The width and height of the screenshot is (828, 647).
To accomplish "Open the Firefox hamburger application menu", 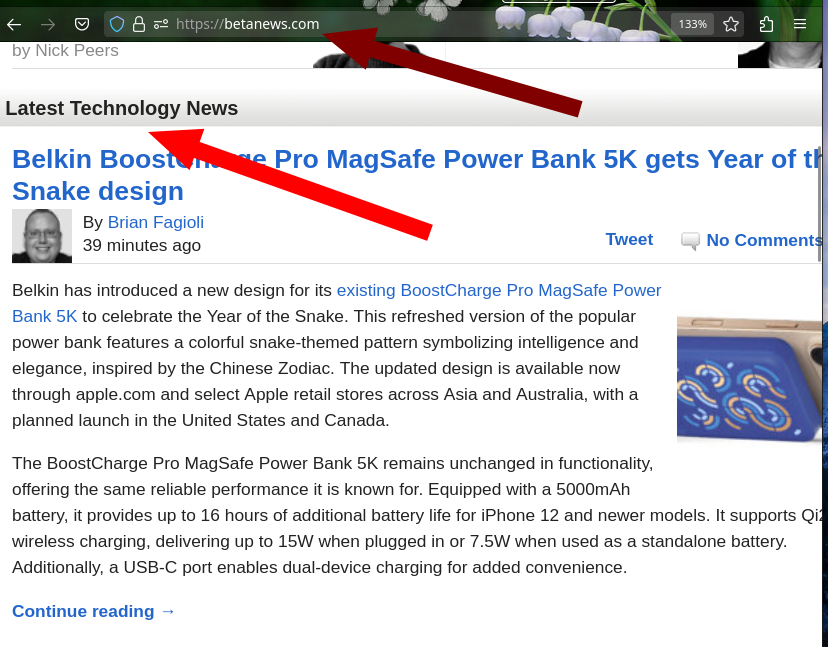I will click(800, 24).
